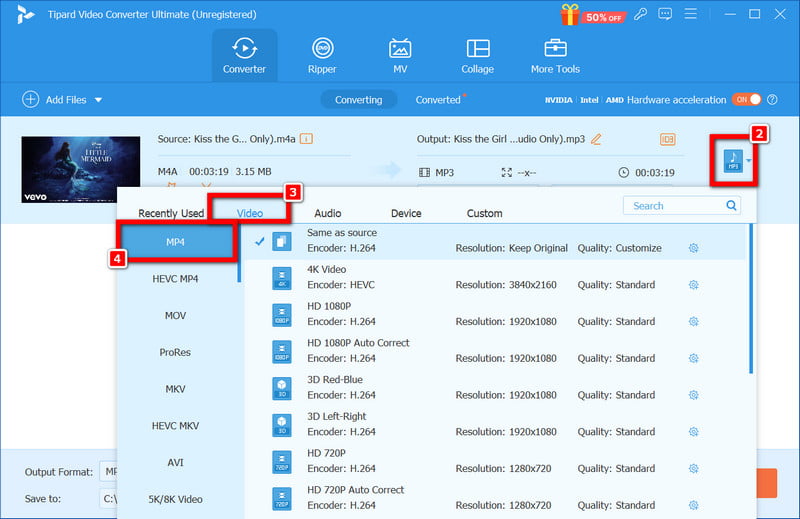The width and height of the screenshot is (800, 519).
Task: Choose HD 1080P Auto Correct preset
Action: 496,351
